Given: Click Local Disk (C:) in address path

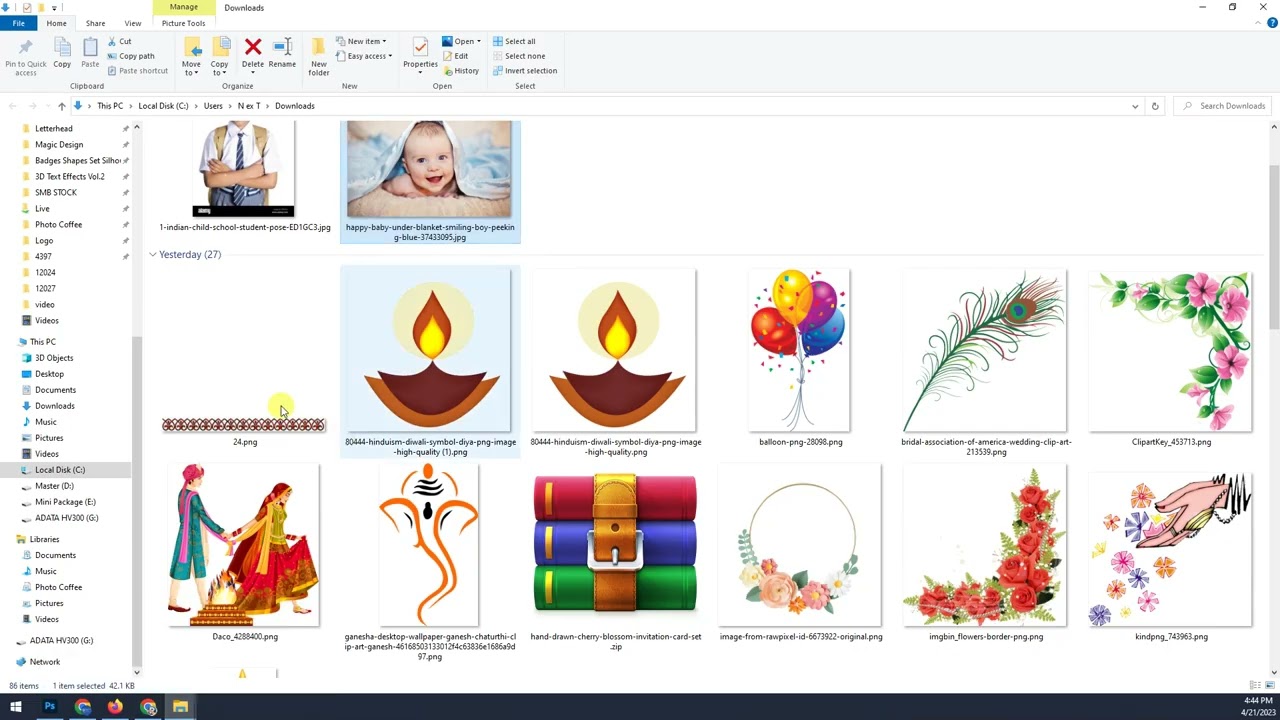Looking at the screenshot, I should click(163, 106).
